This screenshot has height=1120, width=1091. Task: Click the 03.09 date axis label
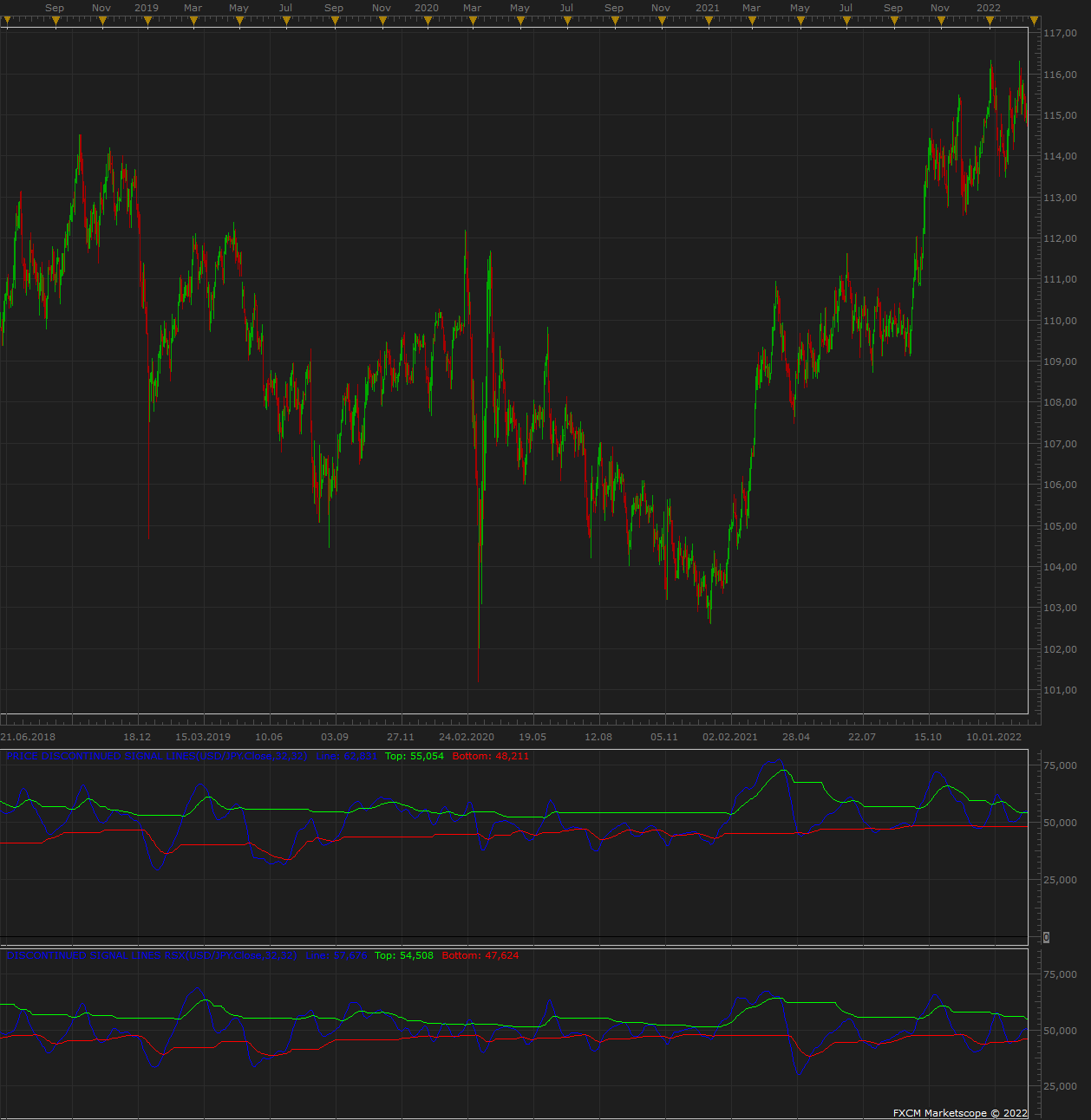[335, 737]
